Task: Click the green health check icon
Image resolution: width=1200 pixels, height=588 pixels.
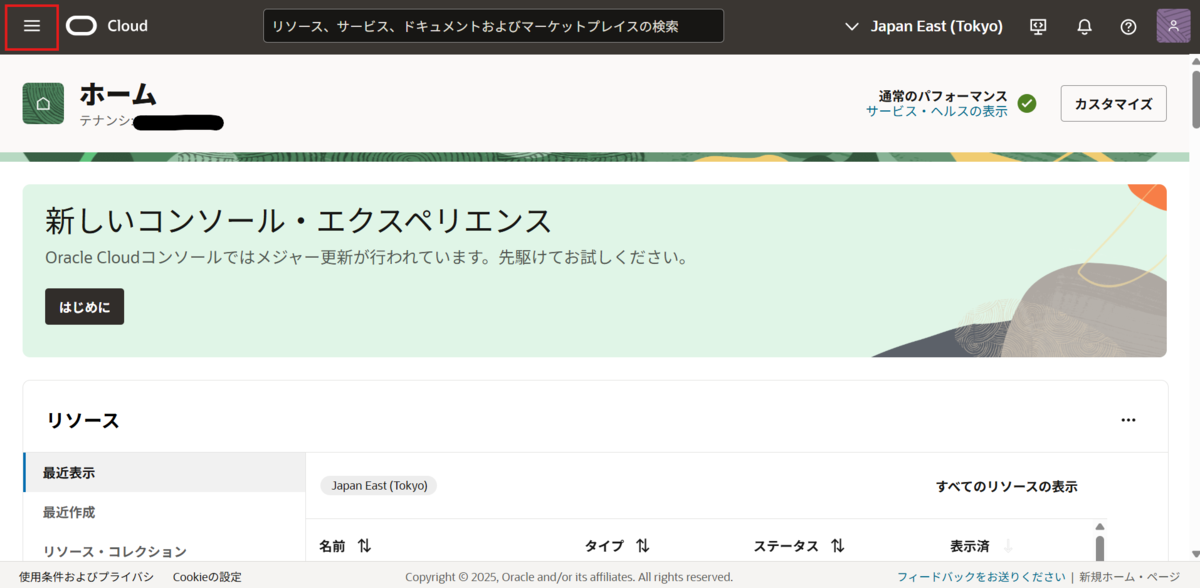Action: tap(1027, 103)
